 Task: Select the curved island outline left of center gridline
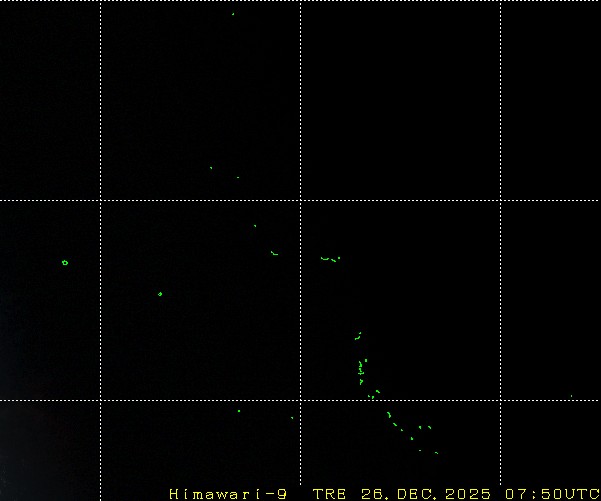click(x=273, y=253)
